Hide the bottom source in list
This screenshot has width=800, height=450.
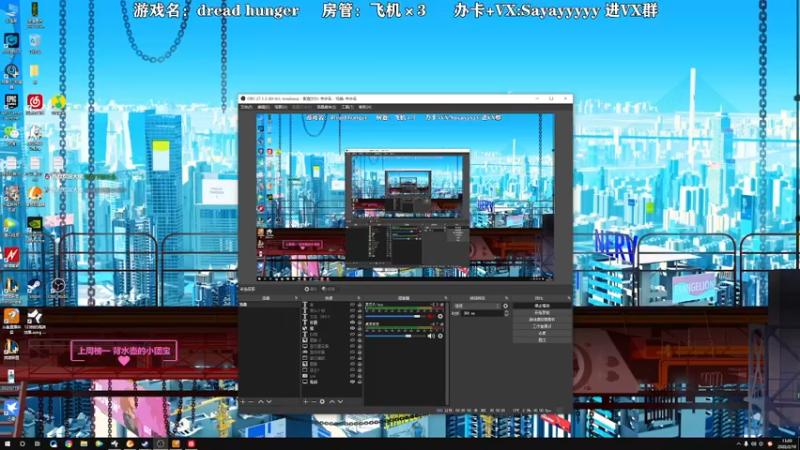pos(353,382)
